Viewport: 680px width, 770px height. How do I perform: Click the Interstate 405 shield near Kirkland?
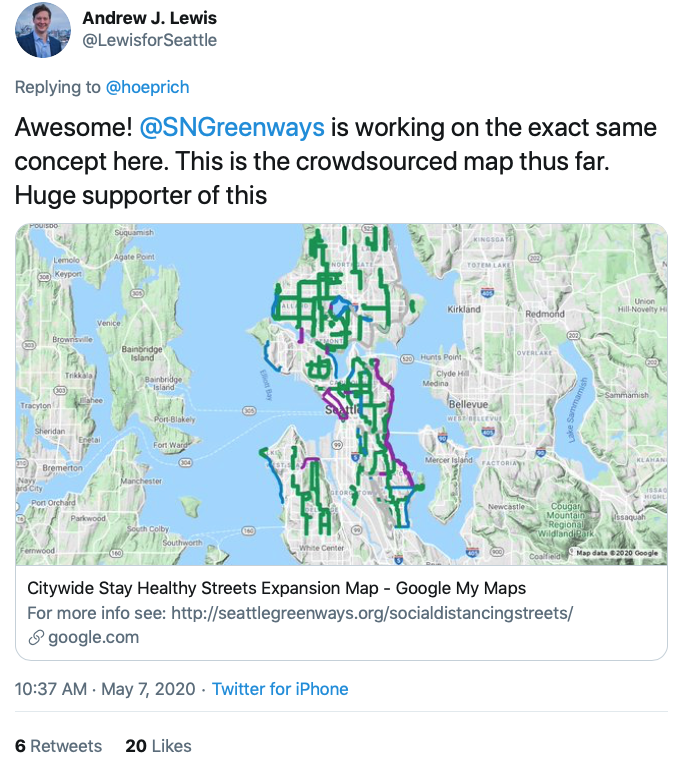click(487, 292)
